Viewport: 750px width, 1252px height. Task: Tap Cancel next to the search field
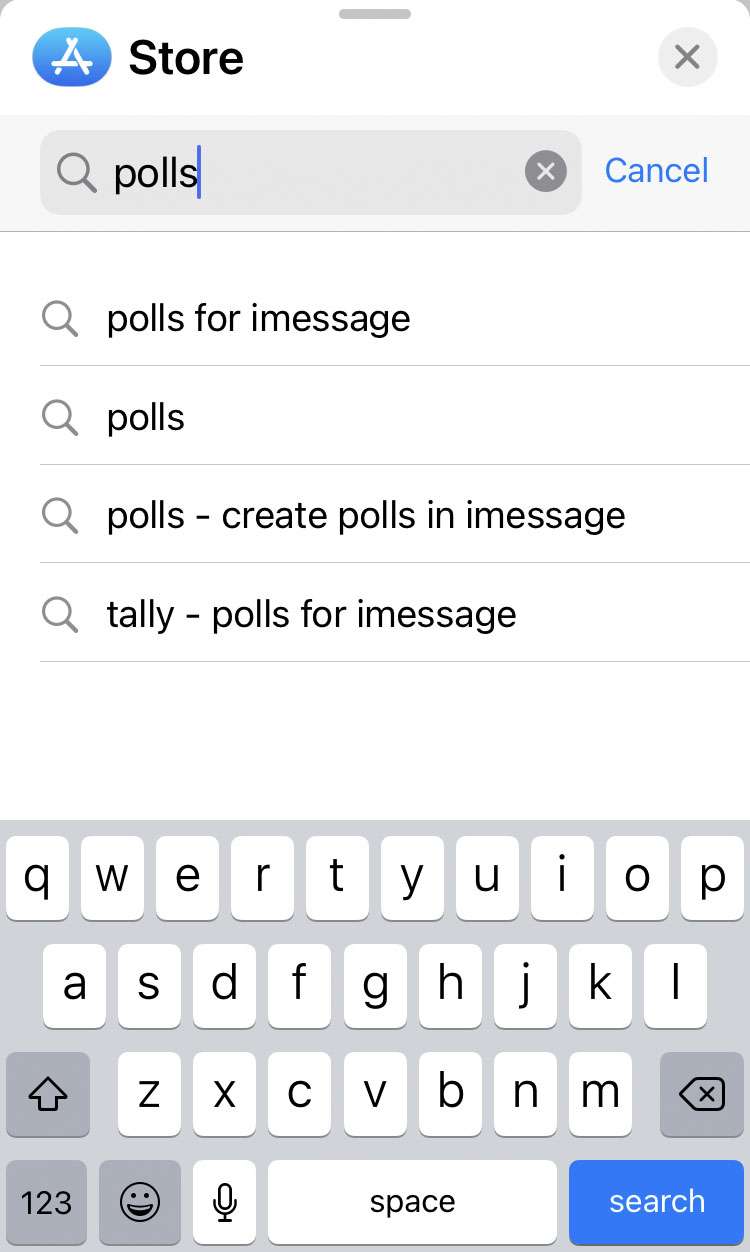656,171
